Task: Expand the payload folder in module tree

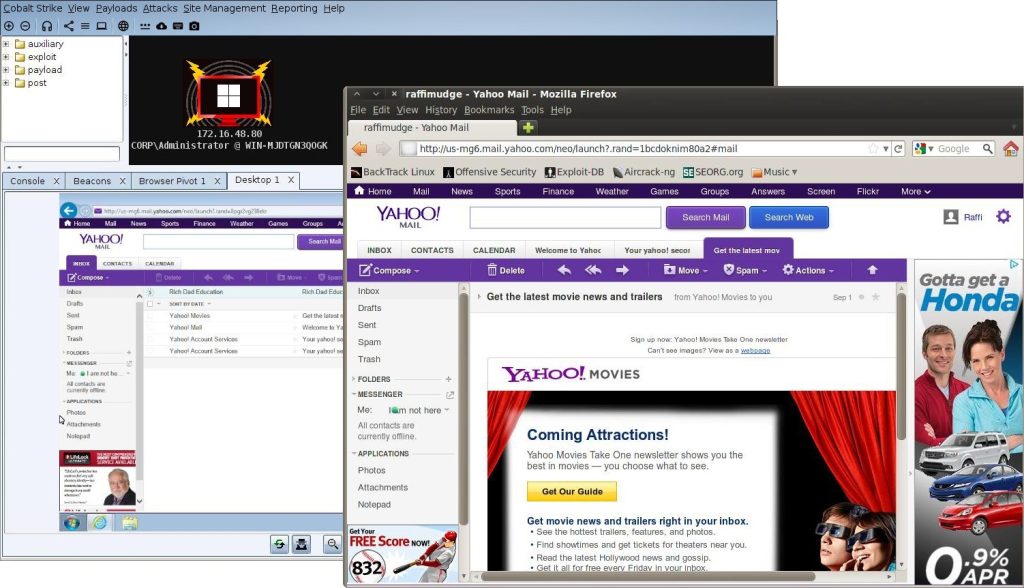Action: pyautogui.click(x=6, y=70)
